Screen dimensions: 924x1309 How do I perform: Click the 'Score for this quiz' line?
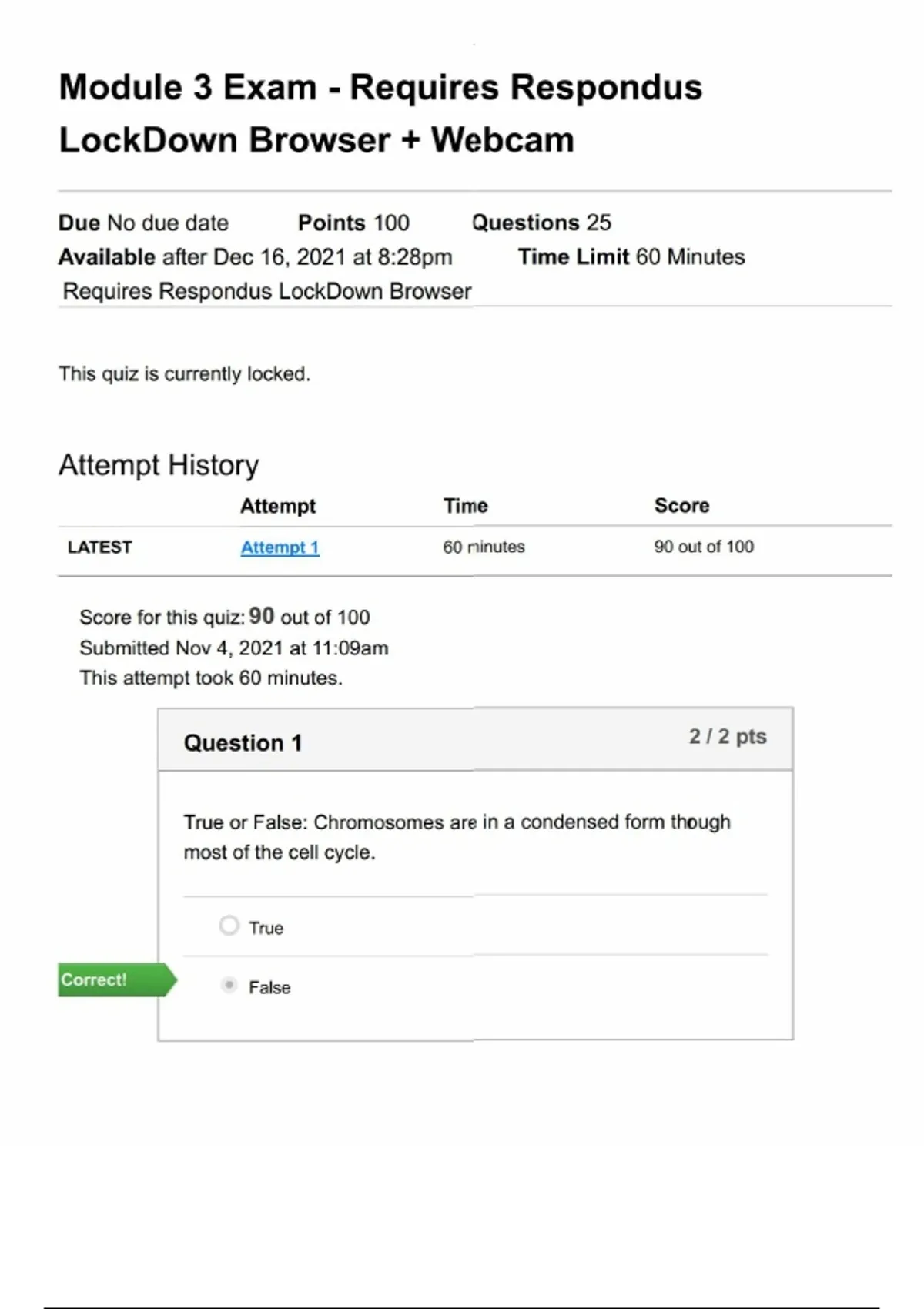tap(224, 617)
